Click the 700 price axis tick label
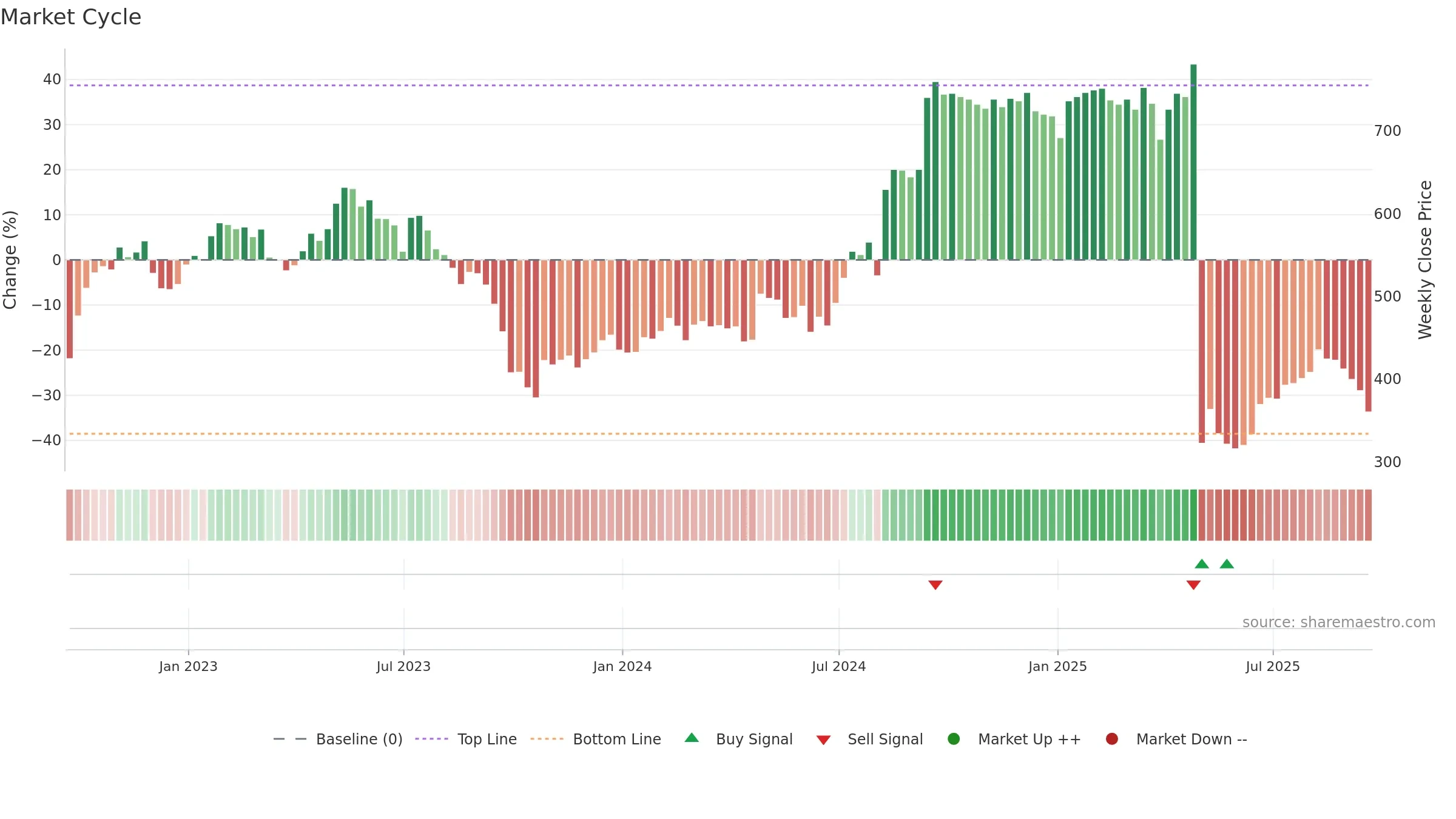 click(1387, 130)
